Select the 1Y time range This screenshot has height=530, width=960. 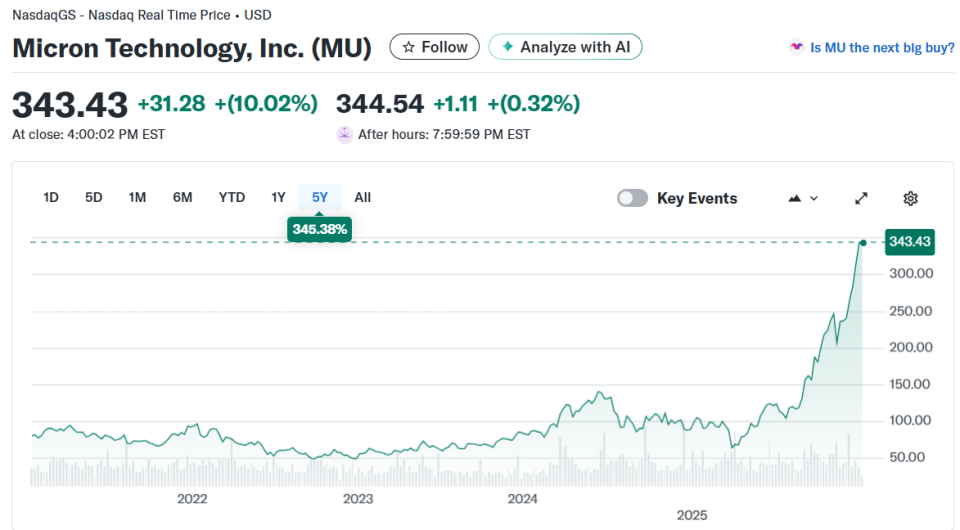click(x=279, y=197)
